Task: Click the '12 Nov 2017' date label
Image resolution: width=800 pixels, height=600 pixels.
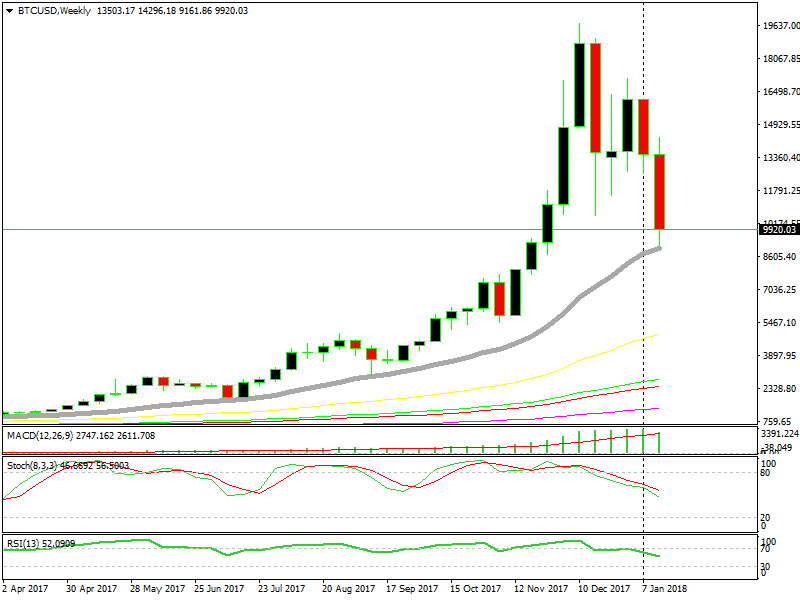Action: pos(541,589)
